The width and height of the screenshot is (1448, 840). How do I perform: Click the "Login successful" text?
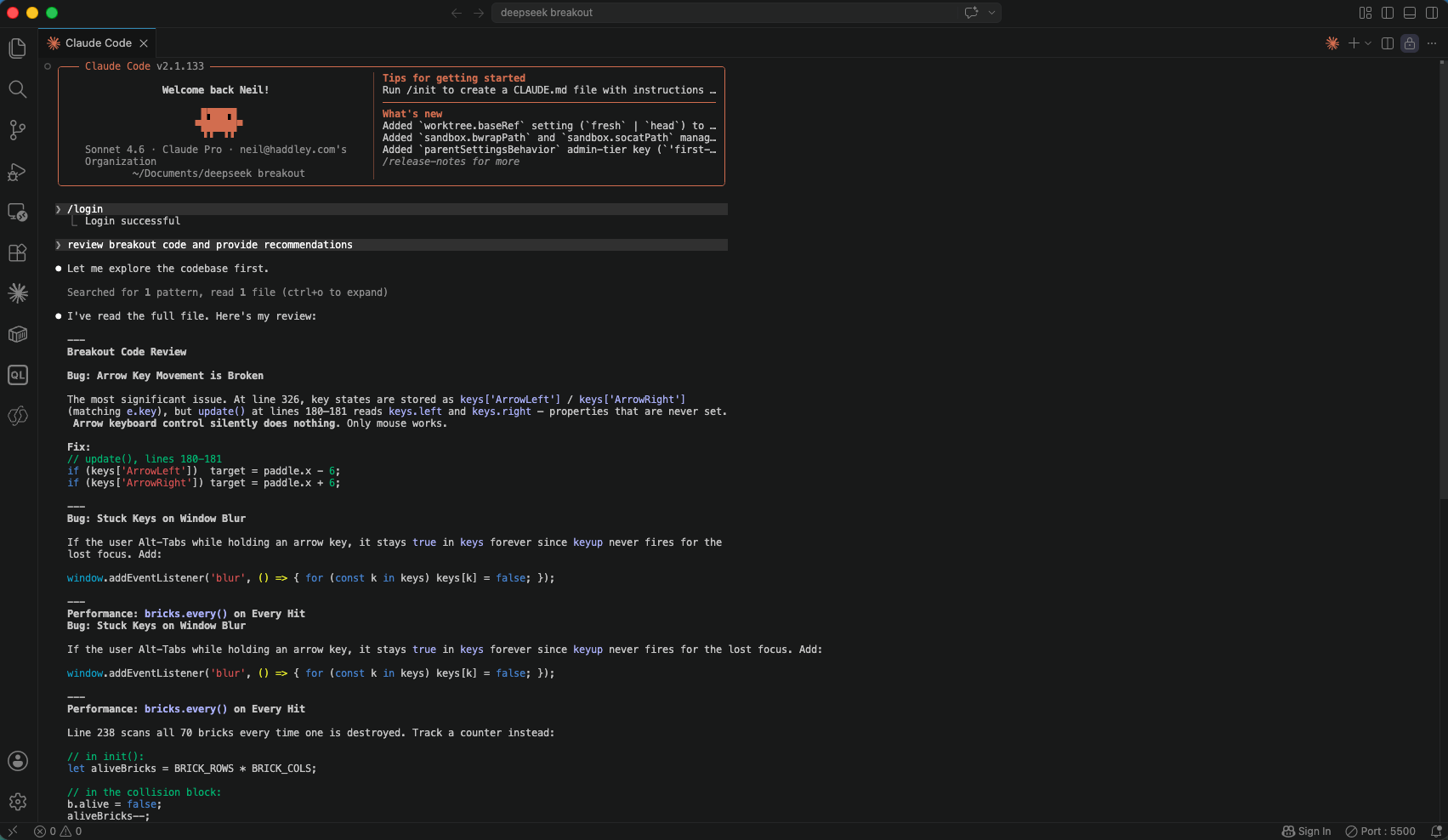133,221
